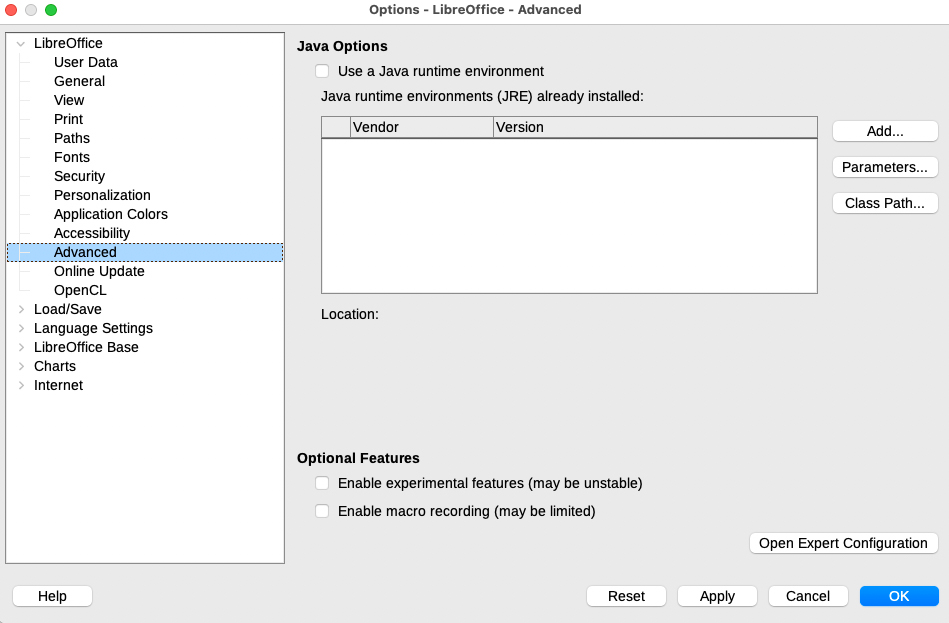Confirm with the OK button
Screen dimensions: 949x623
pos(899,596)
